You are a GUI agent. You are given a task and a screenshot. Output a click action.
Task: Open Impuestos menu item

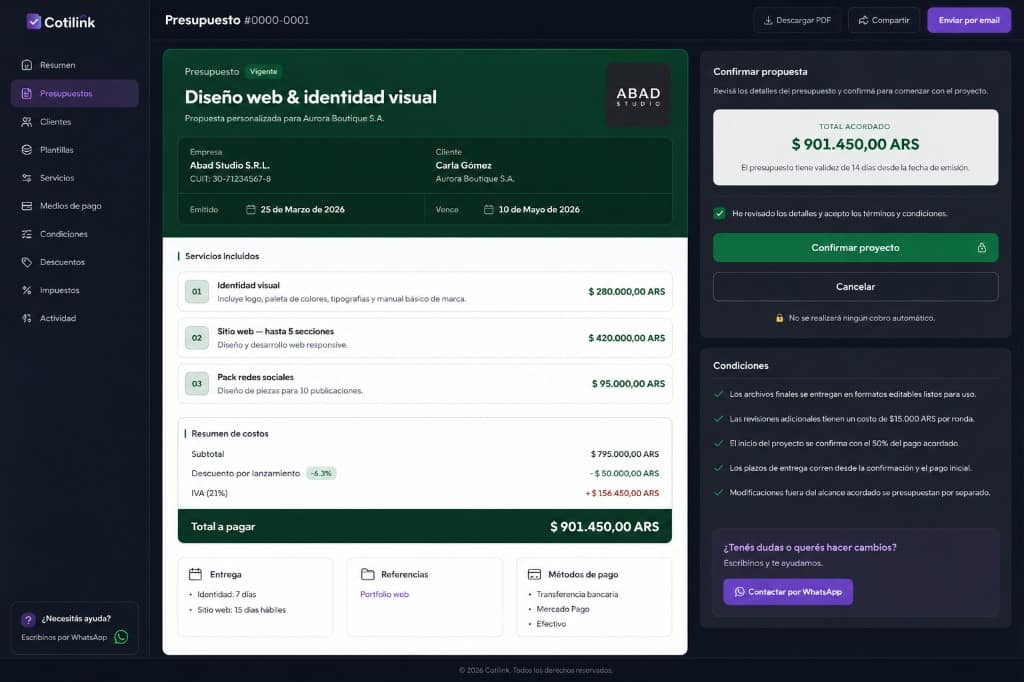pos(74,290)
